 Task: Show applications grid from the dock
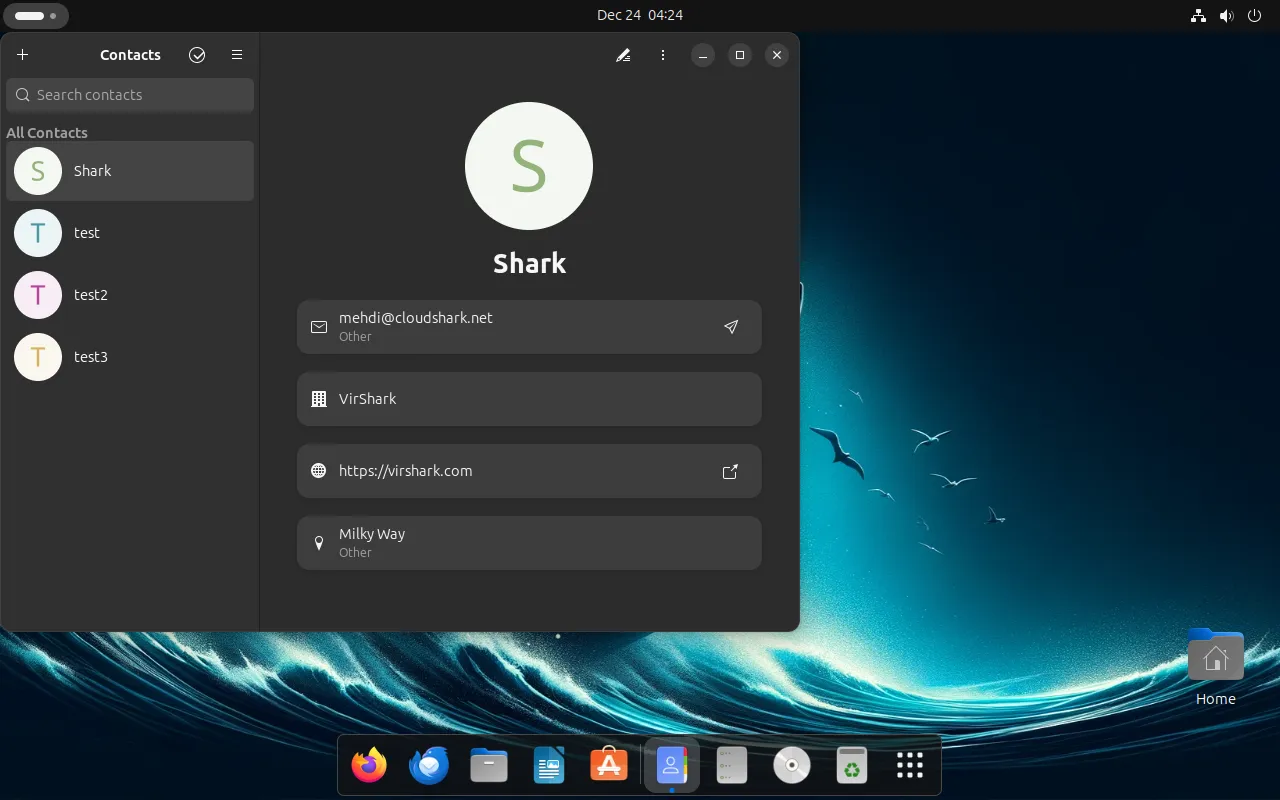pos(909,766)
